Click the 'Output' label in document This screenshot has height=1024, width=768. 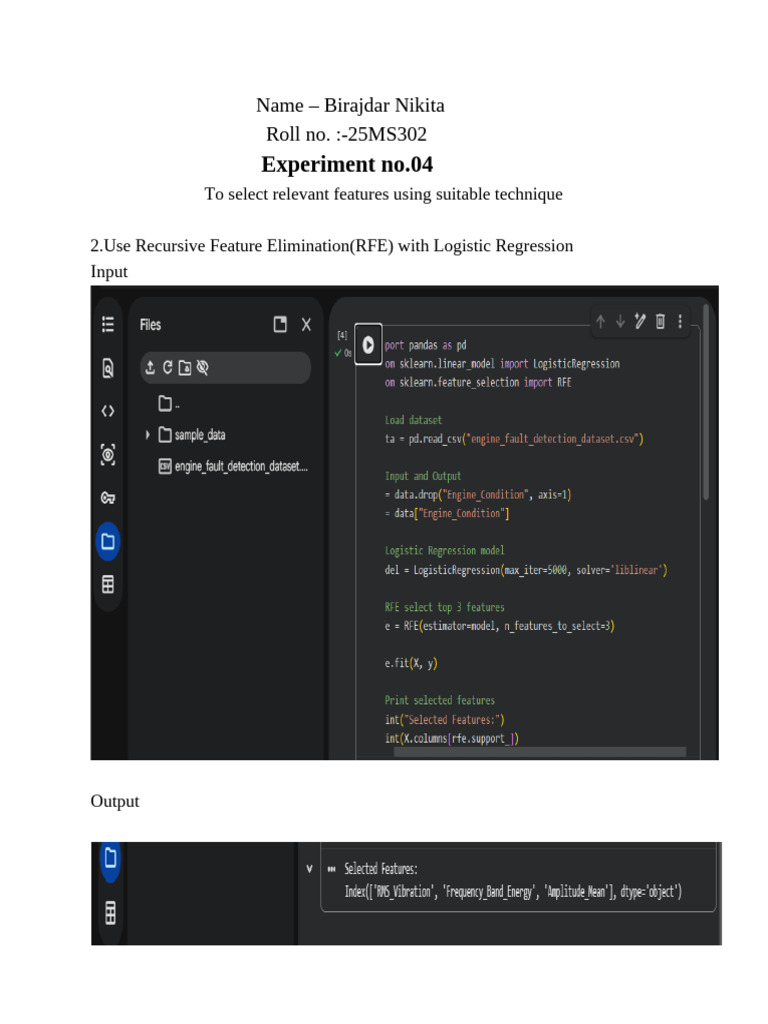pyautogui.click(x=115, y=801)
